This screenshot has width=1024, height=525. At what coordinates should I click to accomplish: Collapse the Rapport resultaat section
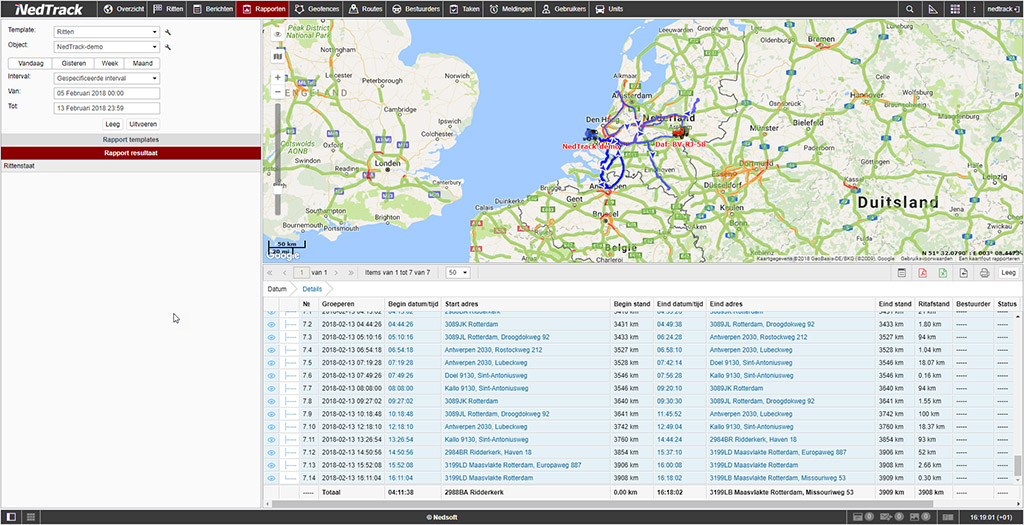[x=131, y=153]
